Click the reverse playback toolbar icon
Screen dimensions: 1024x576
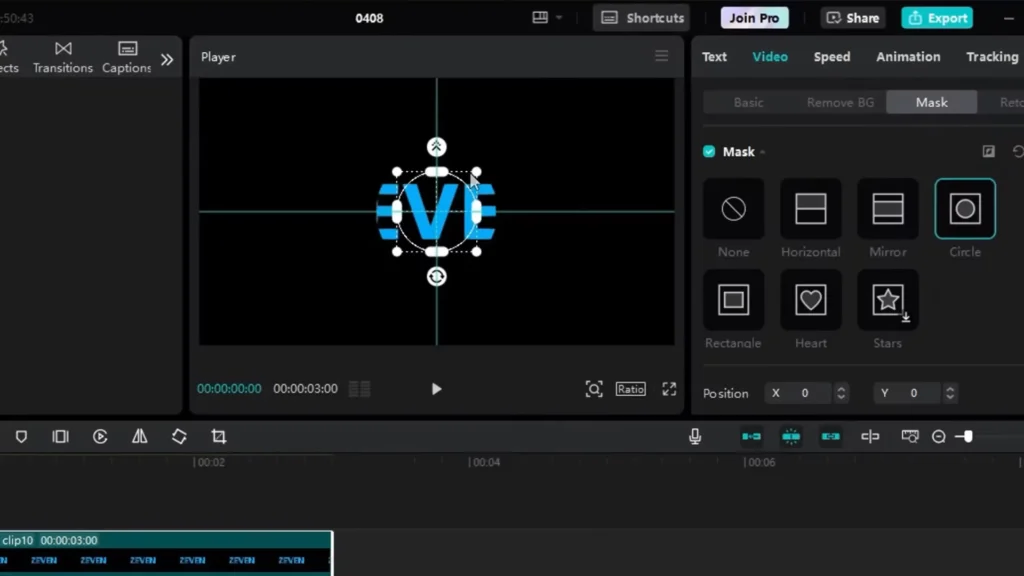(x=100, y=436)
